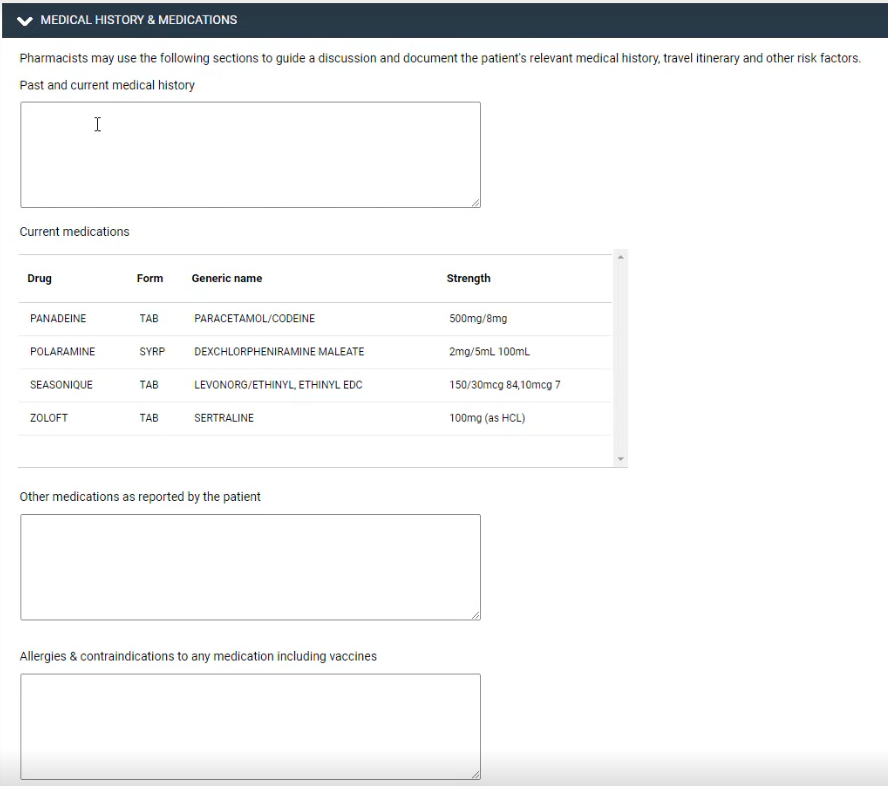Click the Form column header
Viewport: 888px width, 786px height.
point(150,279)
